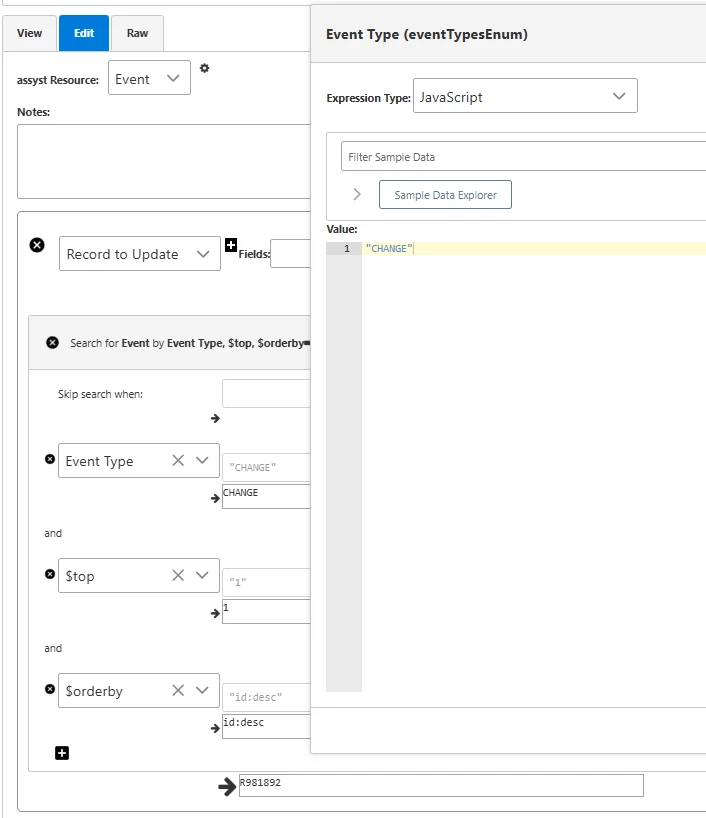Click the Skip search when expression box
This screenshot has height=818, width=706.
pyautogui.click(x=266, y=393)
